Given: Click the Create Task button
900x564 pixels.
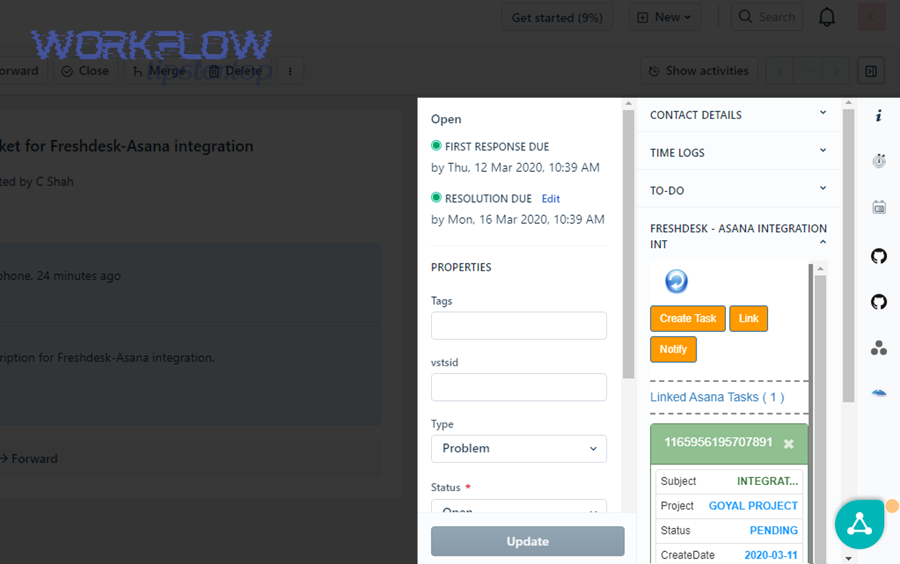Looking at the screenshot, I should 688,318.
